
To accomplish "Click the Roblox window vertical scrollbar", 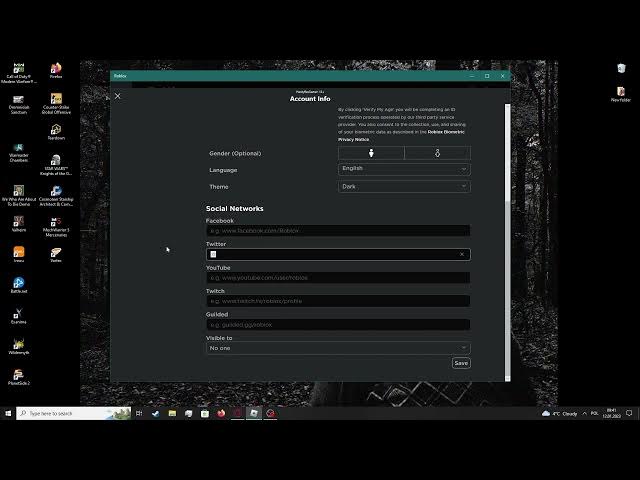I will [507, 242].
